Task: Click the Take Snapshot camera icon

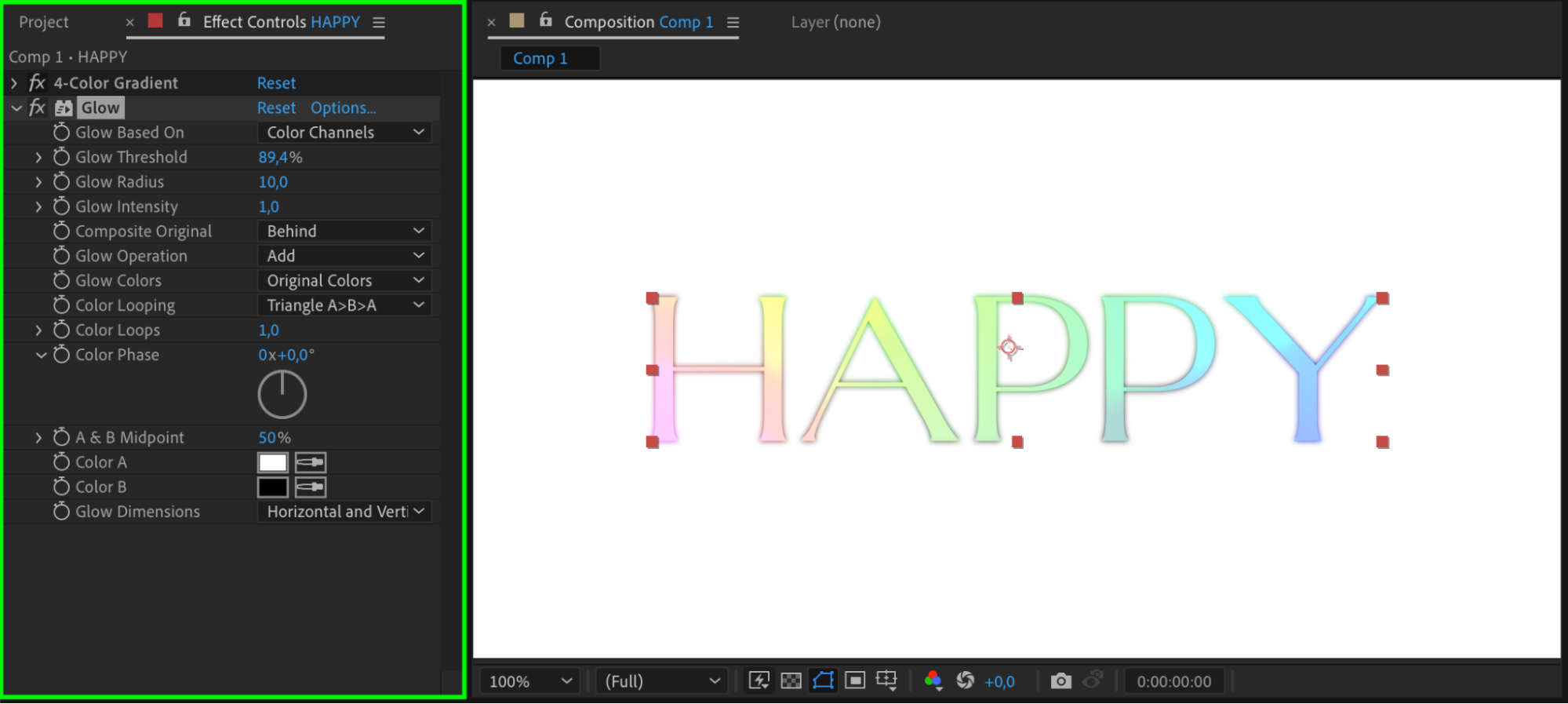Action: click(1060, 680)
